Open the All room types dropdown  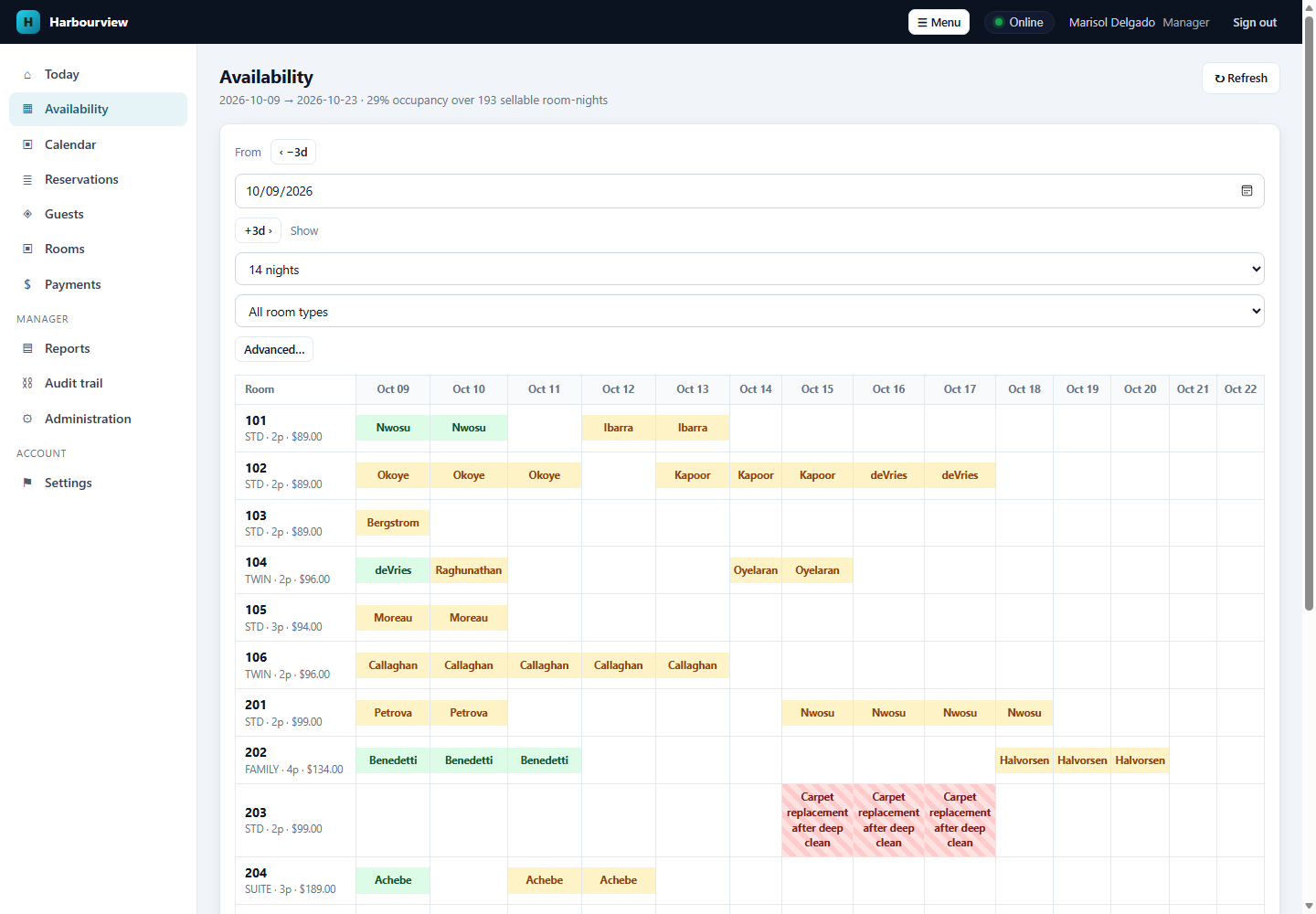point(749,312)
